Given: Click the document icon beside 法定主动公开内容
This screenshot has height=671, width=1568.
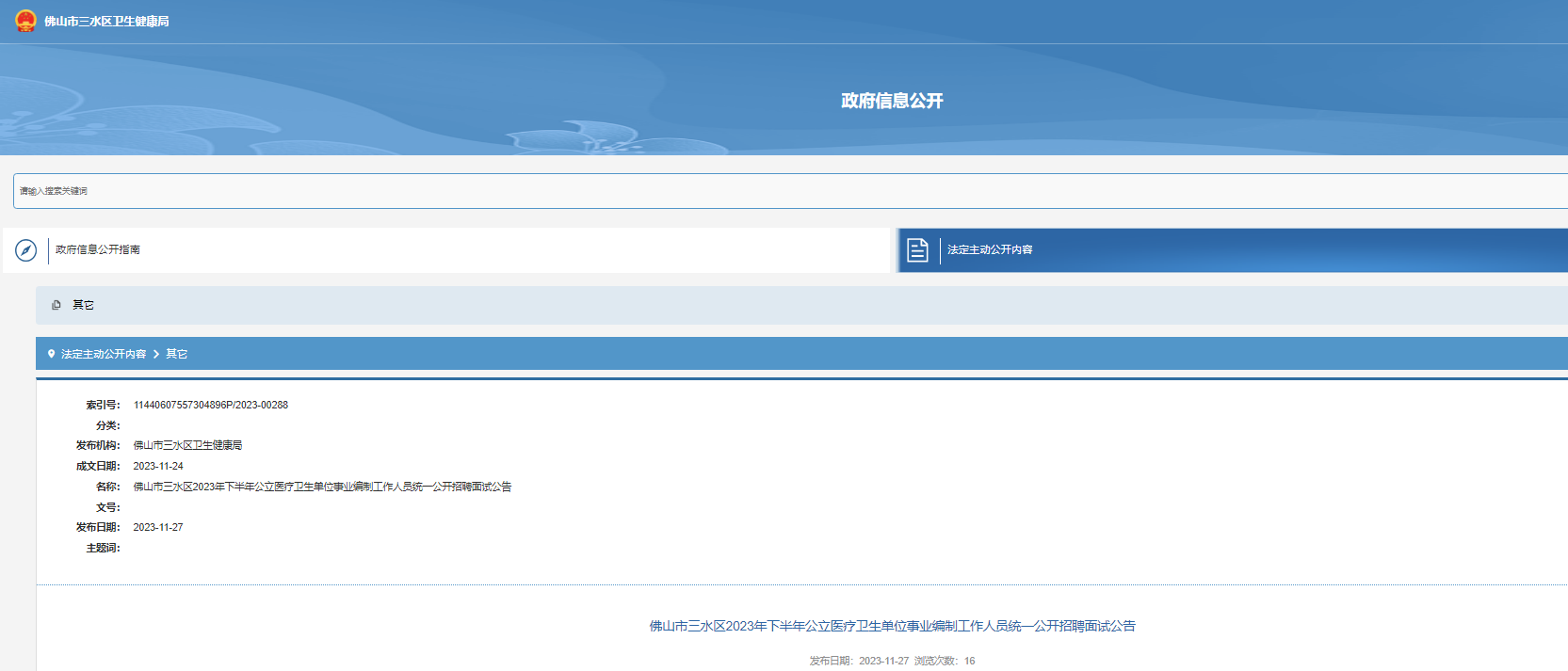Looking at the screenshot, I should point(917,250).
